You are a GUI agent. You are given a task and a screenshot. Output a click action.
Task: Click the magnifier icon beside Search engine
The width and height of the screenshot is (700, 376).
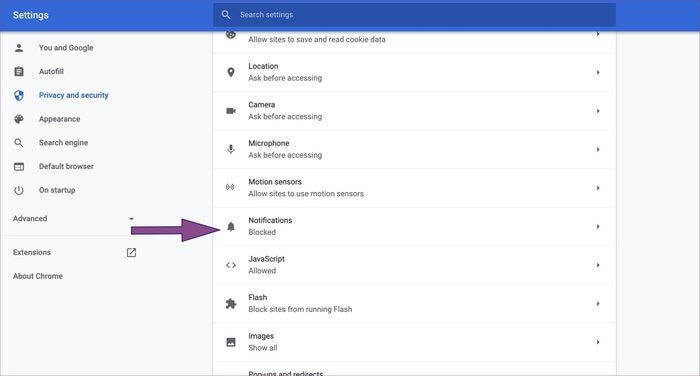coord(19,142)
